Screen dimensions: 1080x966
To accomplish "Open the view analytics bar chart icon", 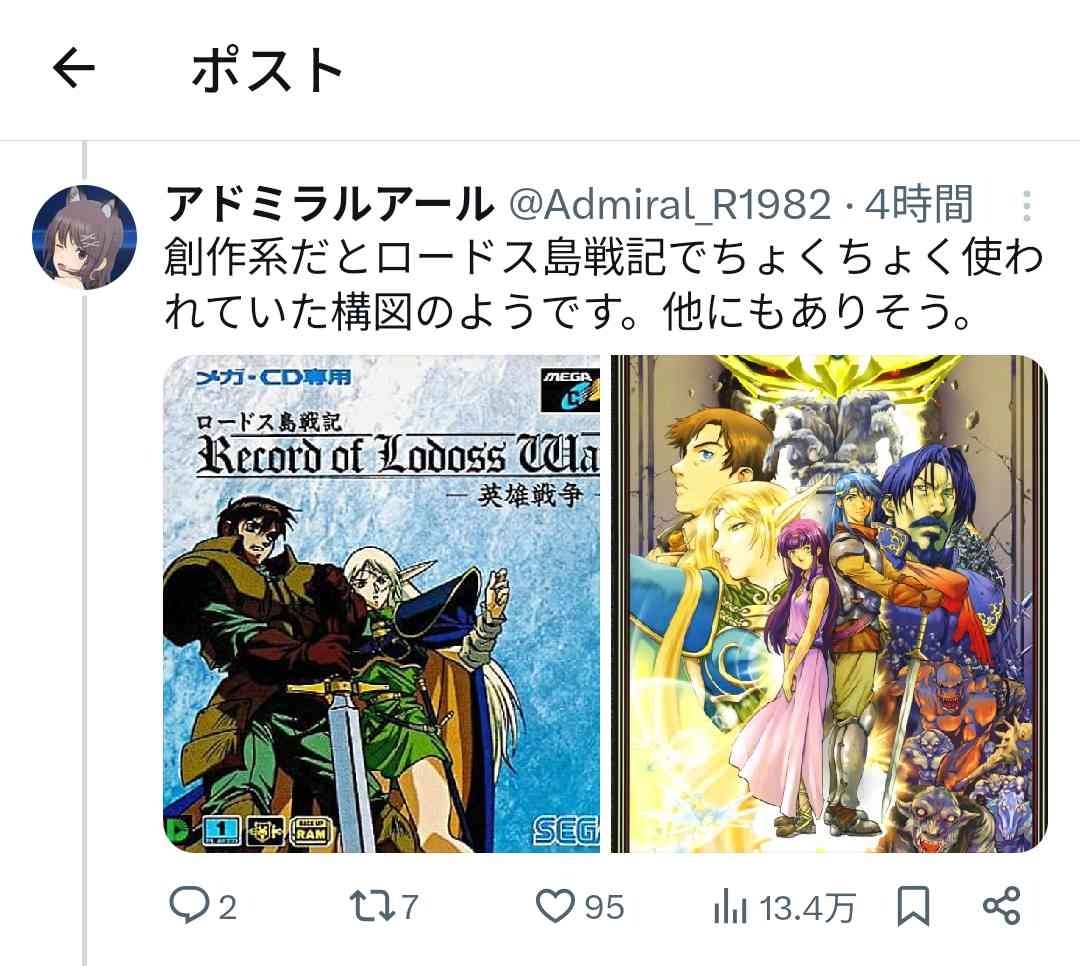I will click(730, 906).
